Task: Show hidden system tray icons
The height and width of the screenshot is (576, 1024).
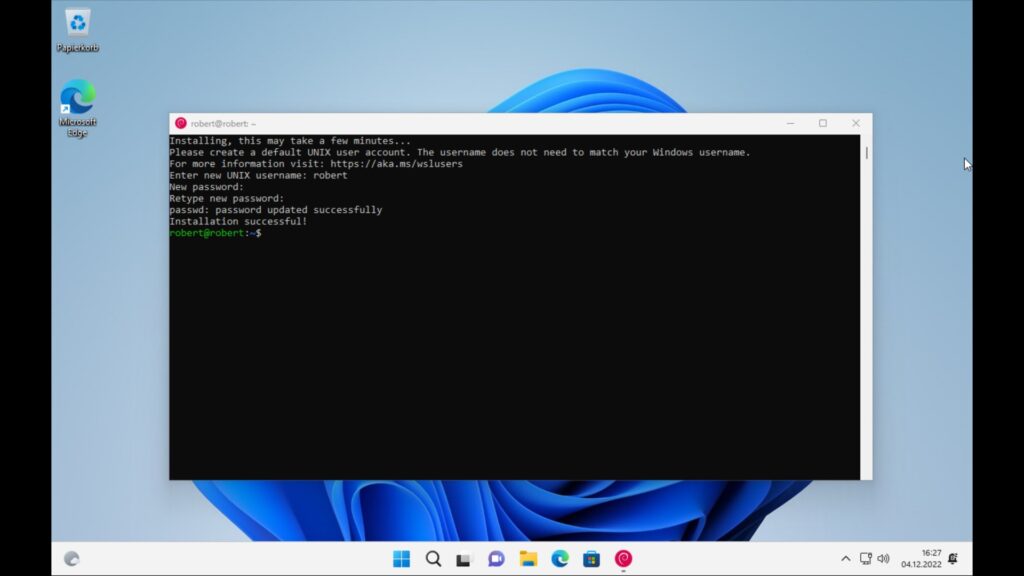Action: click(846, 559)
